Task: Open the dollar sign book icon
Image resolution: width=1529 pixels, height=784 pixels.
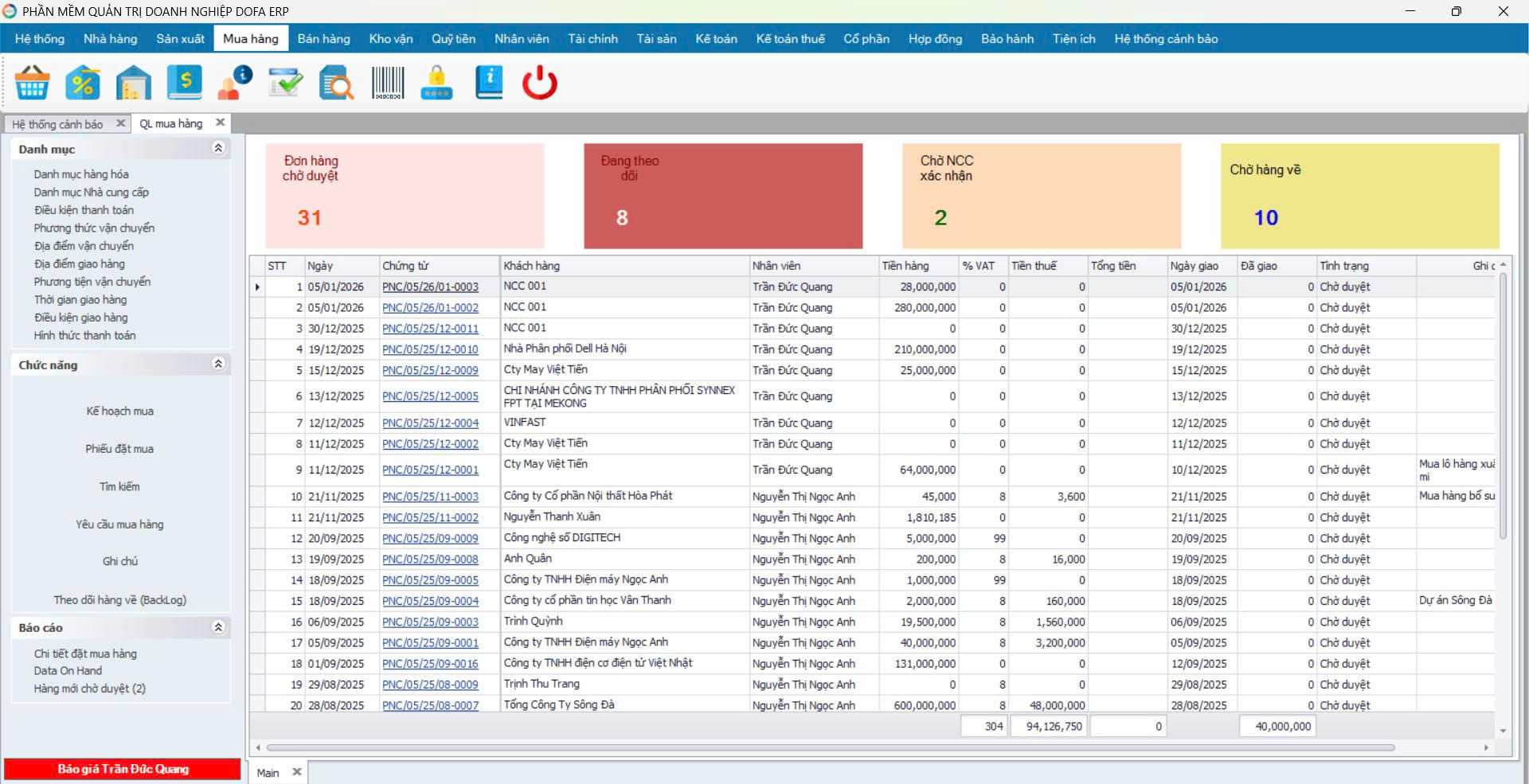Action: (185, 83)
